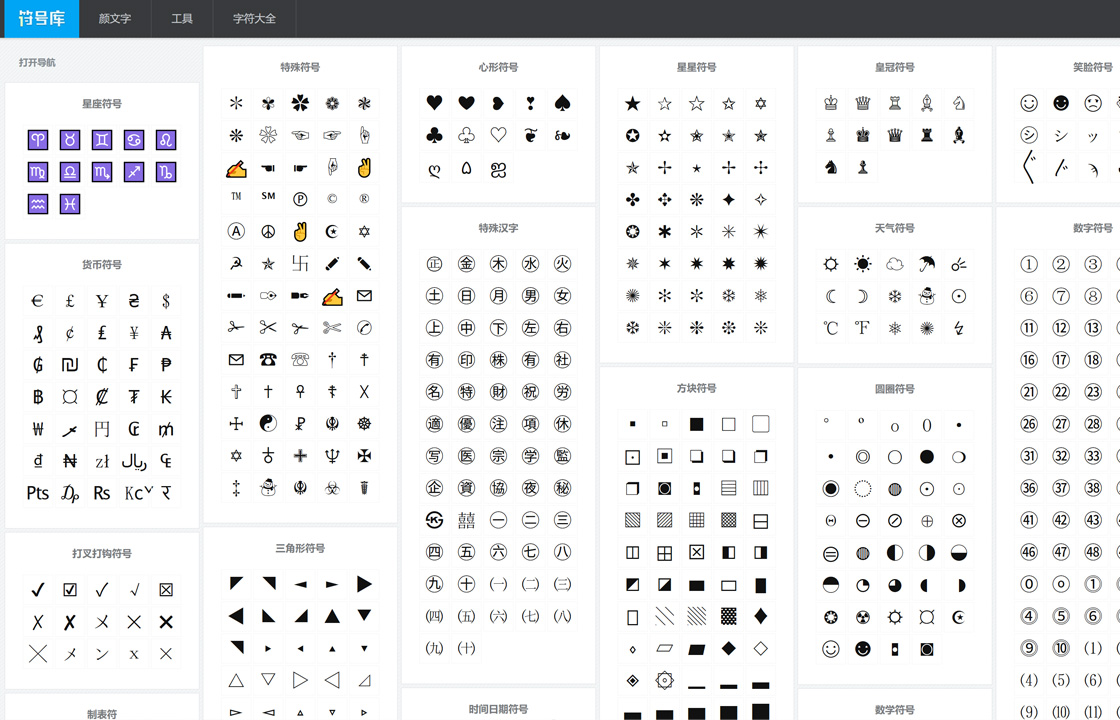The image size is (1120, 720).
Task: Select the frowning face symbol
Action: point(1093,104)
